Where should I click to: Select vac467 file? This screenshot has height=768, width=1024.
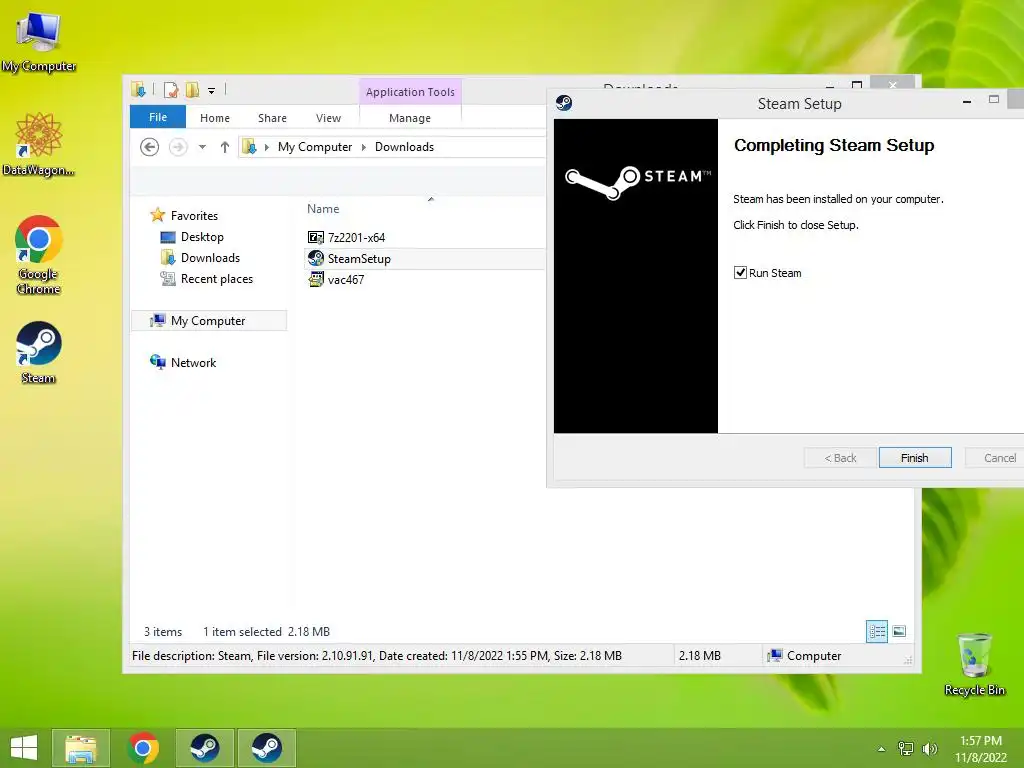pyautogui.click(x=345, y=280)
